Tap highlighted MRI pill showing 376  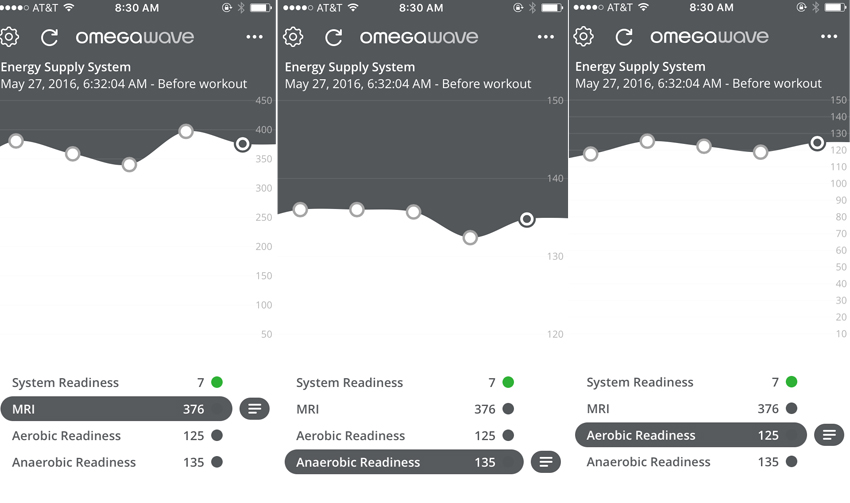[x=115, y=409]
